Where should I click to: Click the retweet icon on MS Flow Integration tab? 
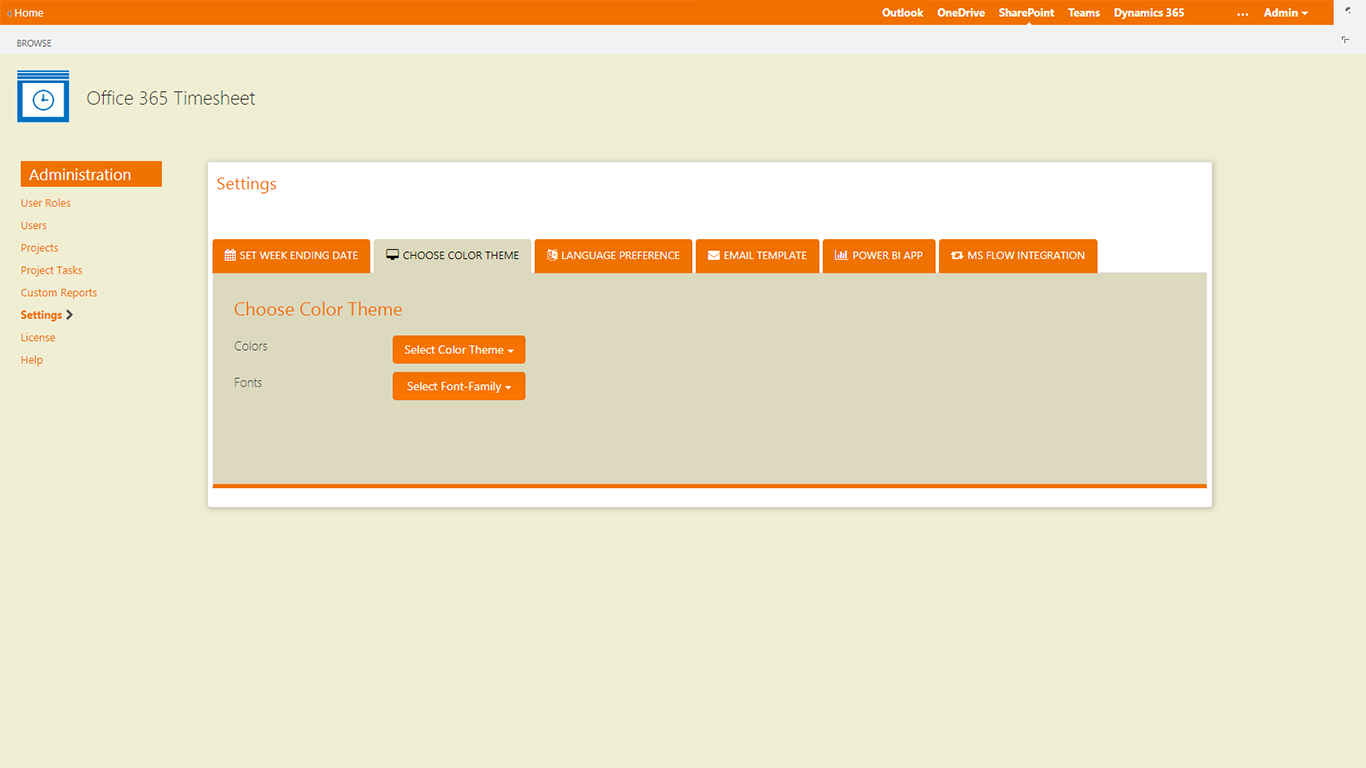coord(957,255)
